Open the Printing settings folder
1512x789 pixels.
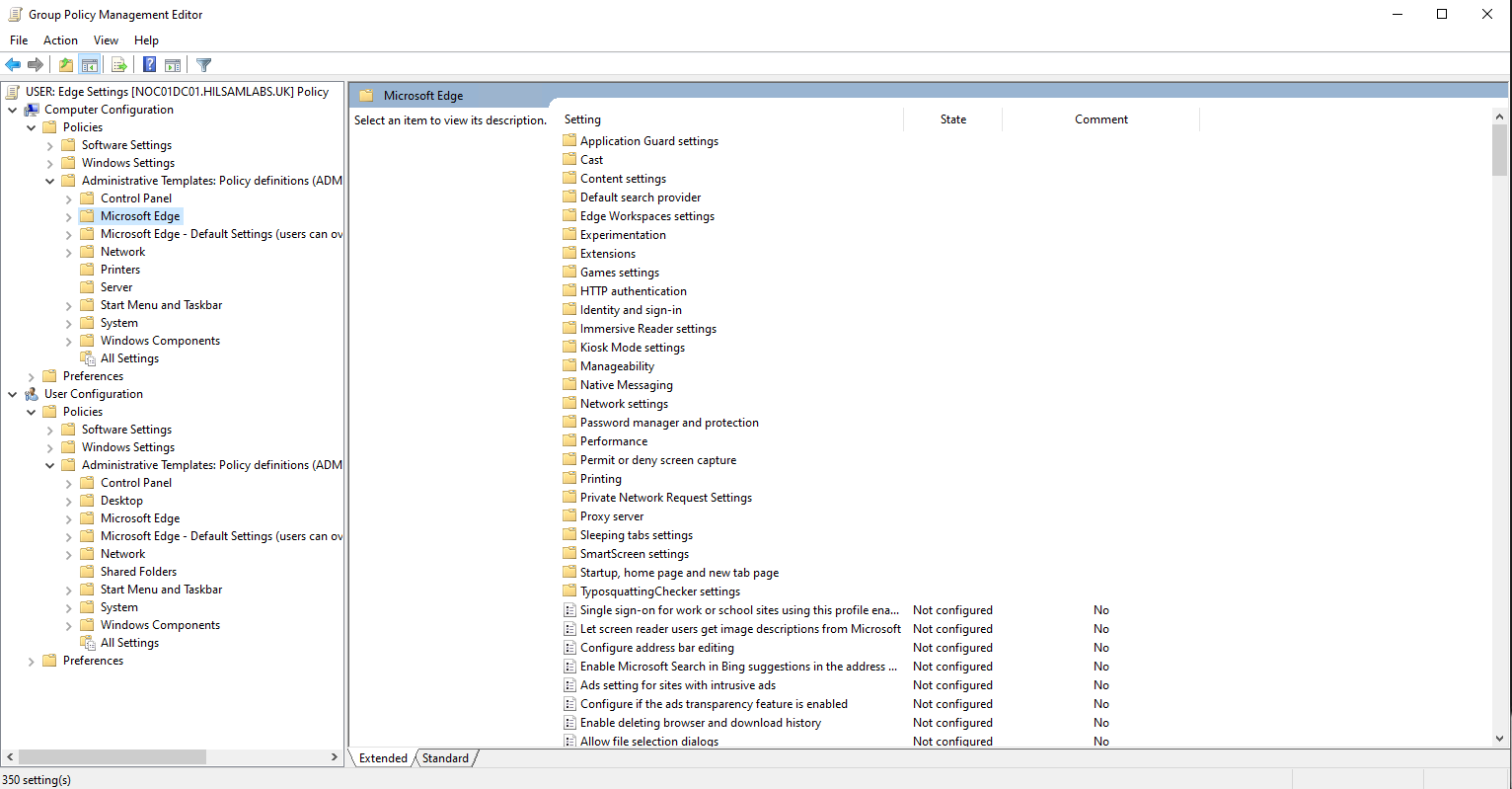599,478
